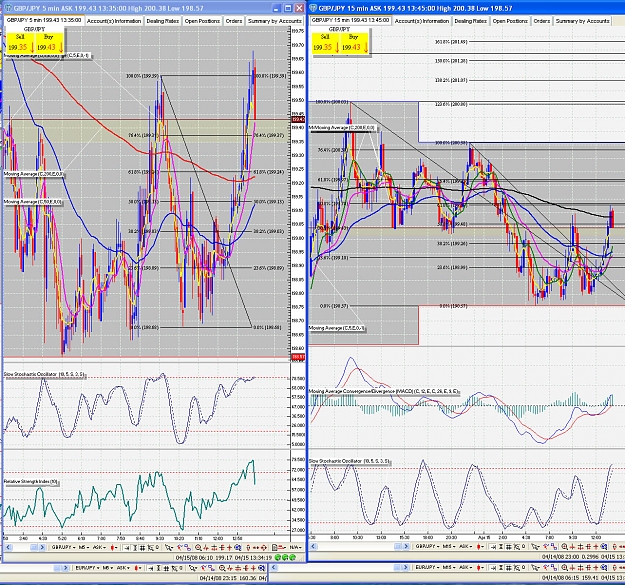Click red-blue marker tool in 15 min toolbar
The image size is (625, 585).
(545, 546)
